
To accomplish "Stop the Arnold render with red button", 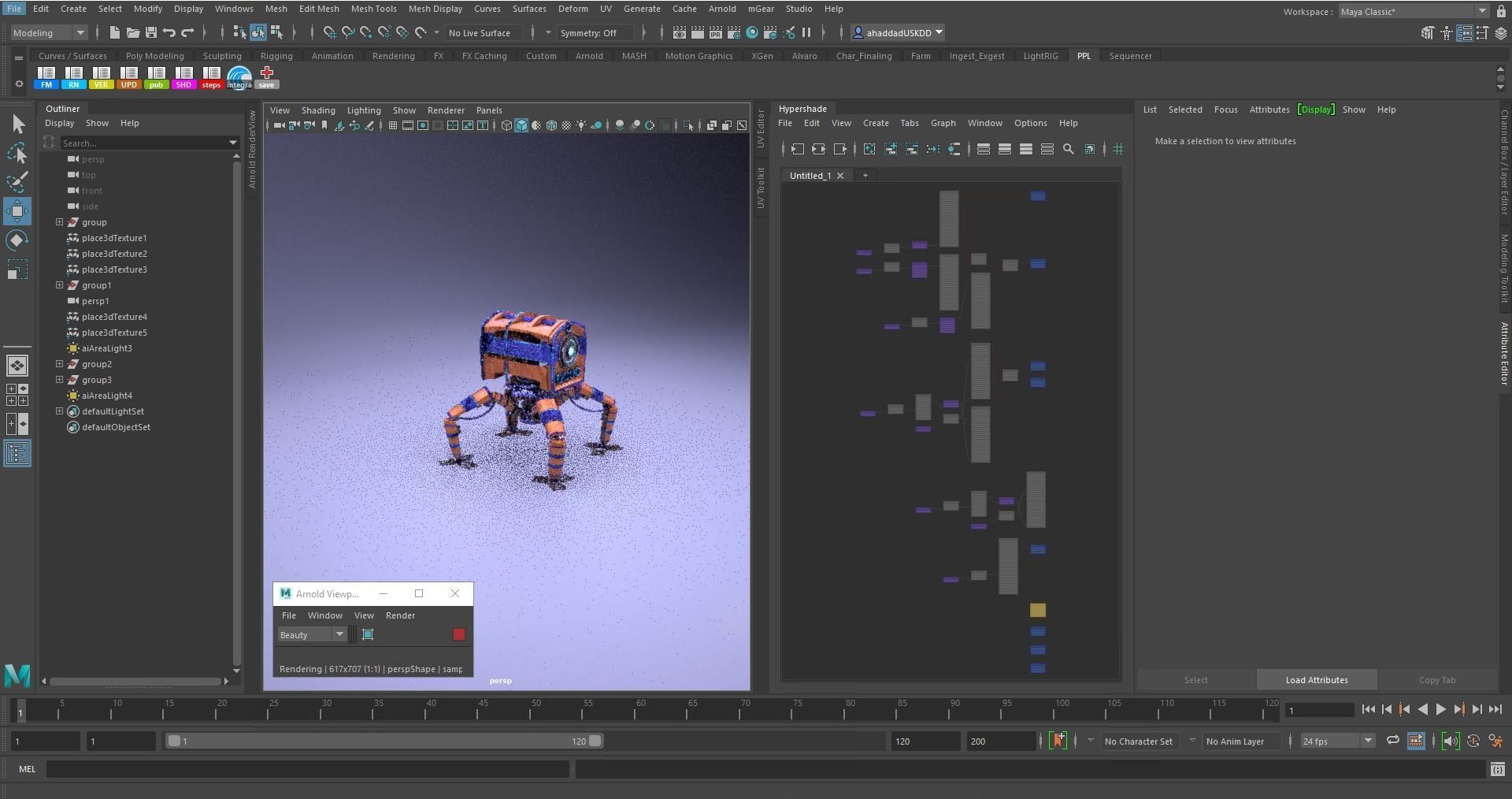I will (x=459, y=634).
